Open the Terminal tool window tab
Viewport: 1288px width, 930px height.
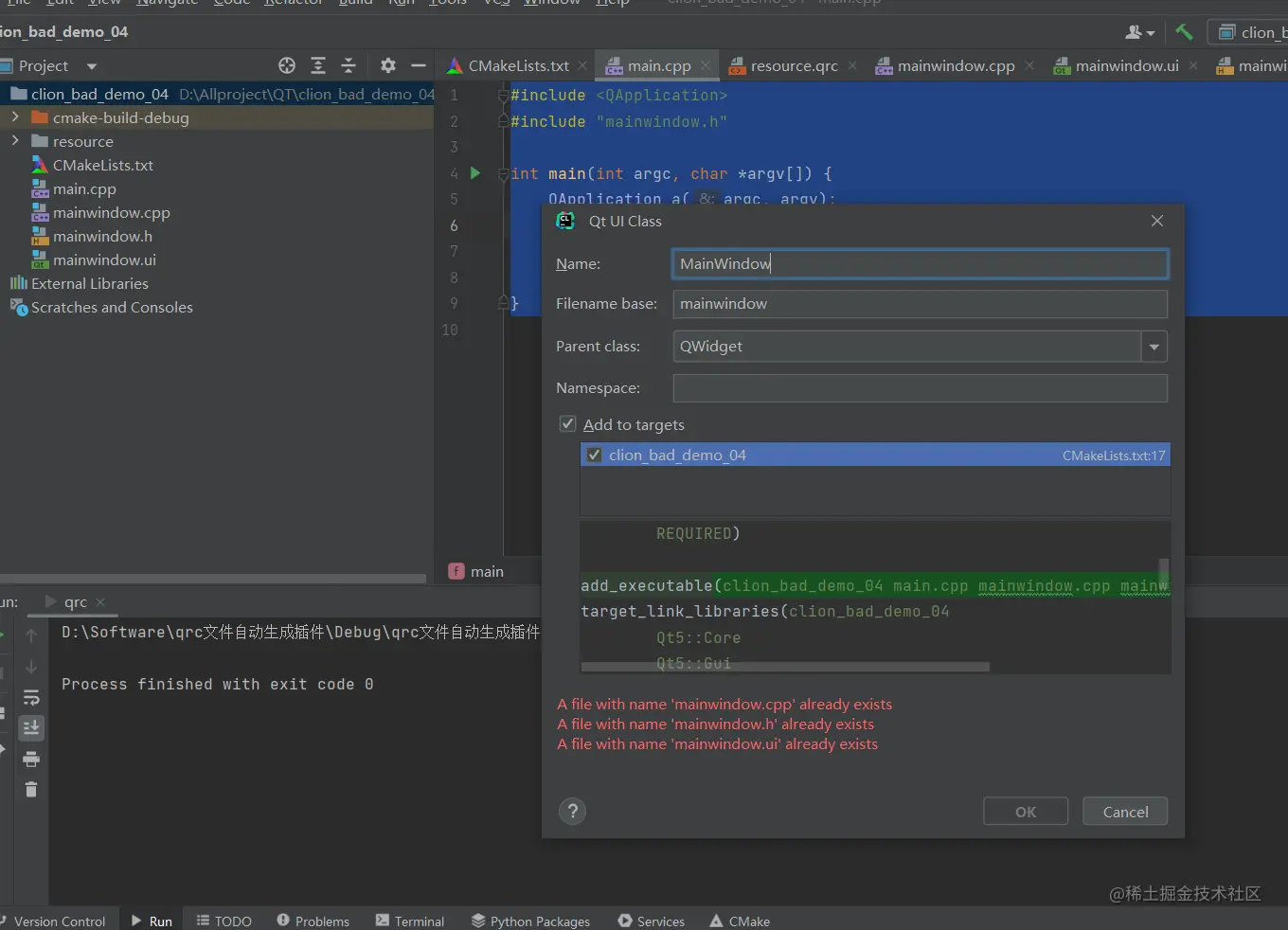click(x=410, y=921)
